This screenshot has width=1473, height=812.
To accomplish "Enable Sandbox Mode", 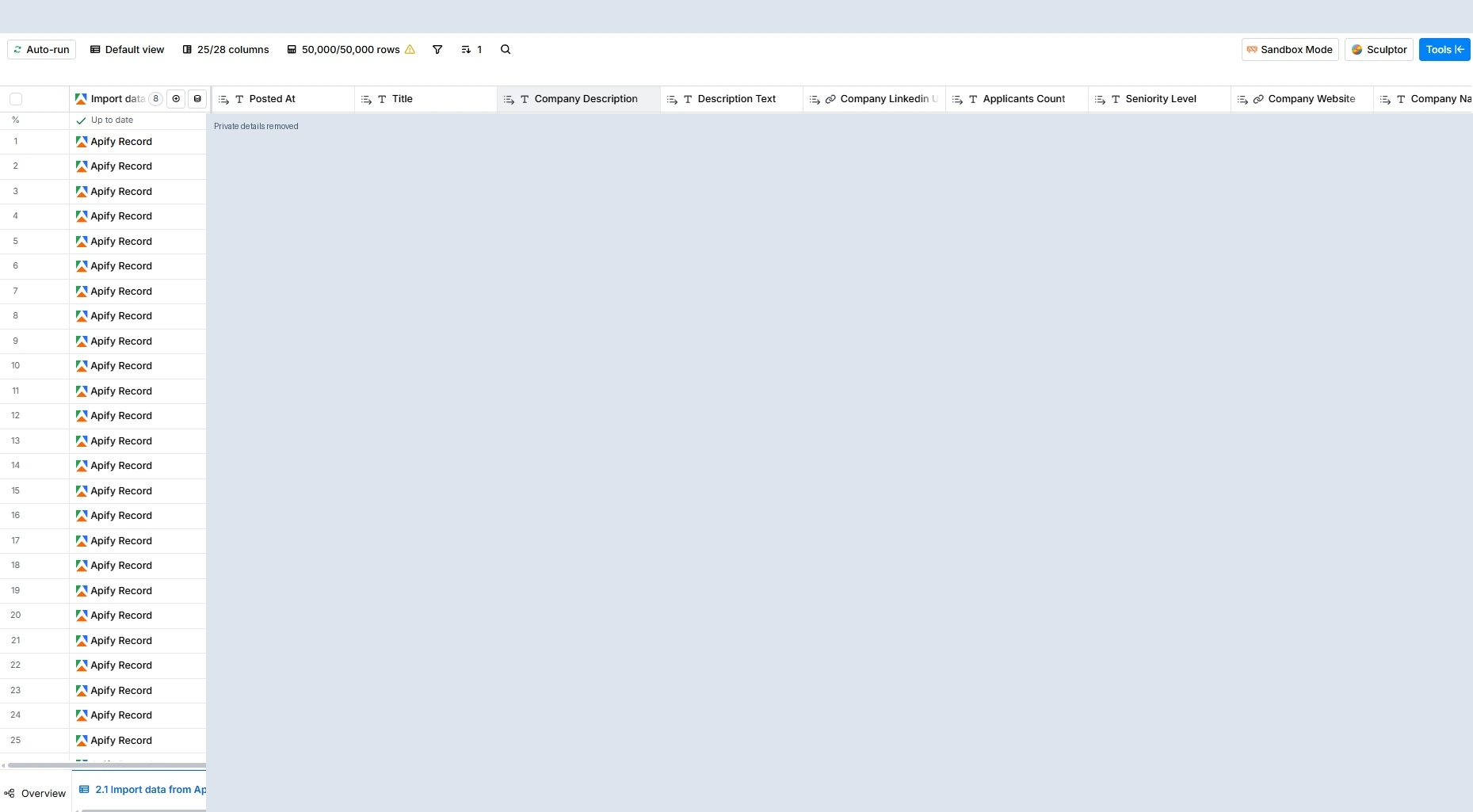I will pos(1290,50).
